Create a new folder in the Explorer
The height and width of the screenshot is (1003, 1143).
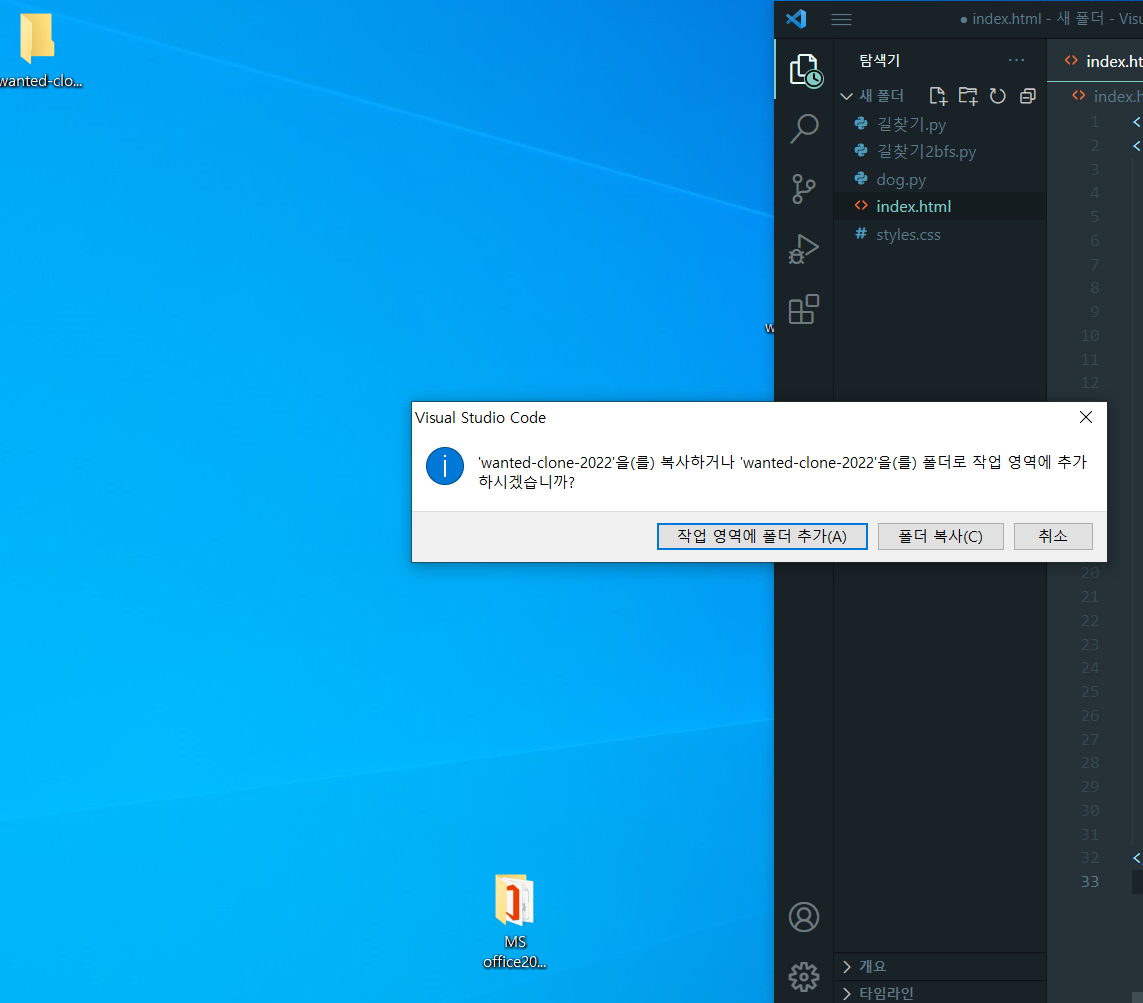(968, 95)
